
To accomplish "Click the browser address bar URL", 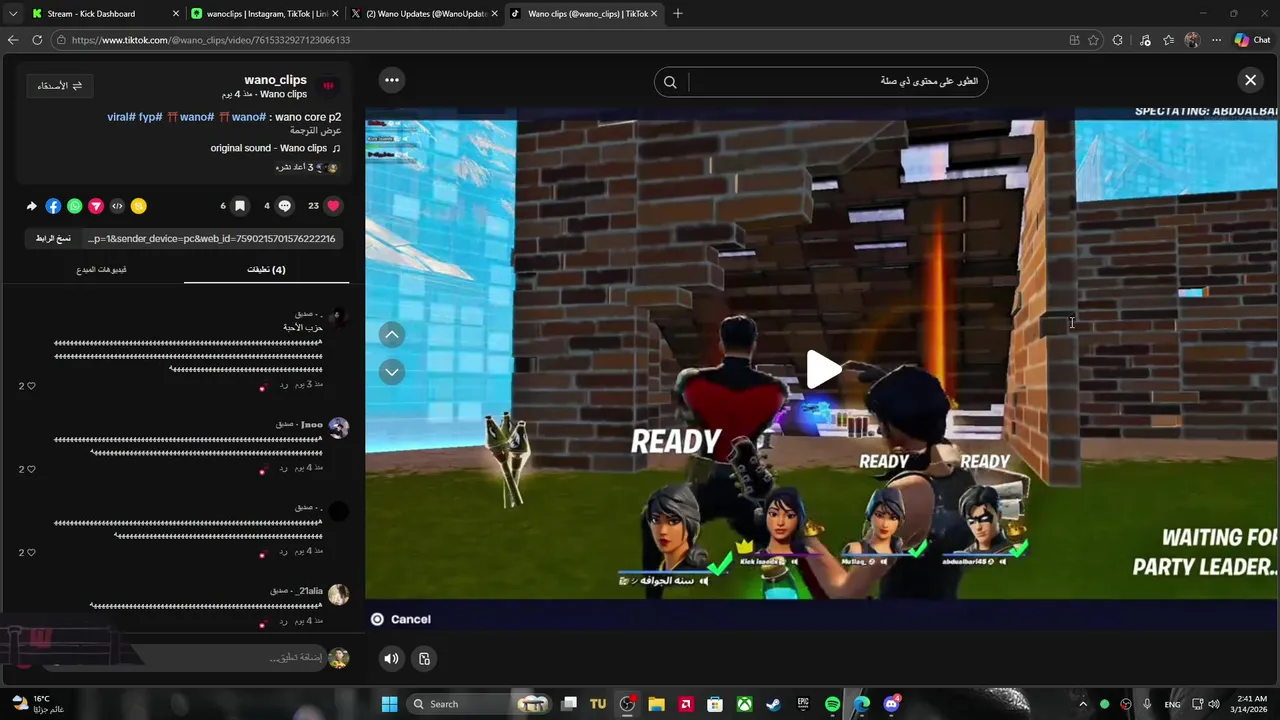I will [211, 40].
